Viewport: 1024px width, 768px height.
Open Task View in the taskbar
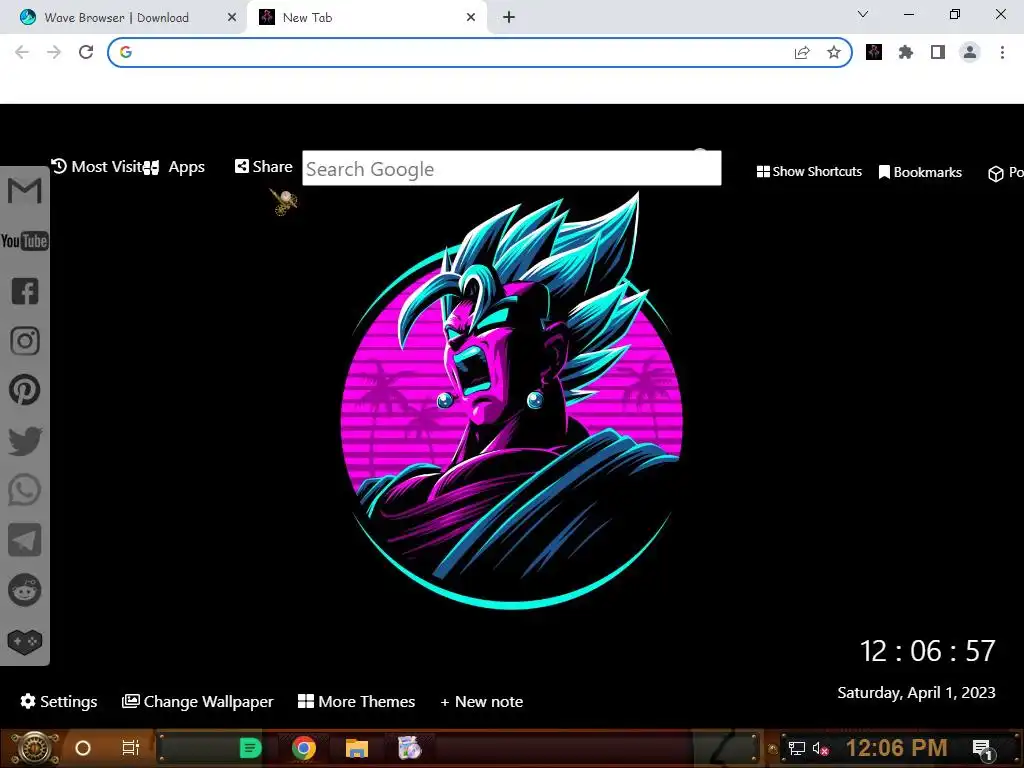(x=131, y=748)
